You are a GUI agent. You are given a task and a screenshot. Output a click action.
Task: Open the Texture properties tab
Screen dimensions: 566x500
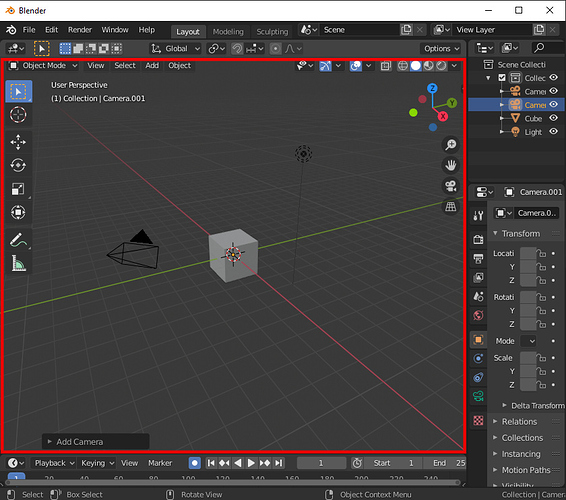tap(478, 420)
